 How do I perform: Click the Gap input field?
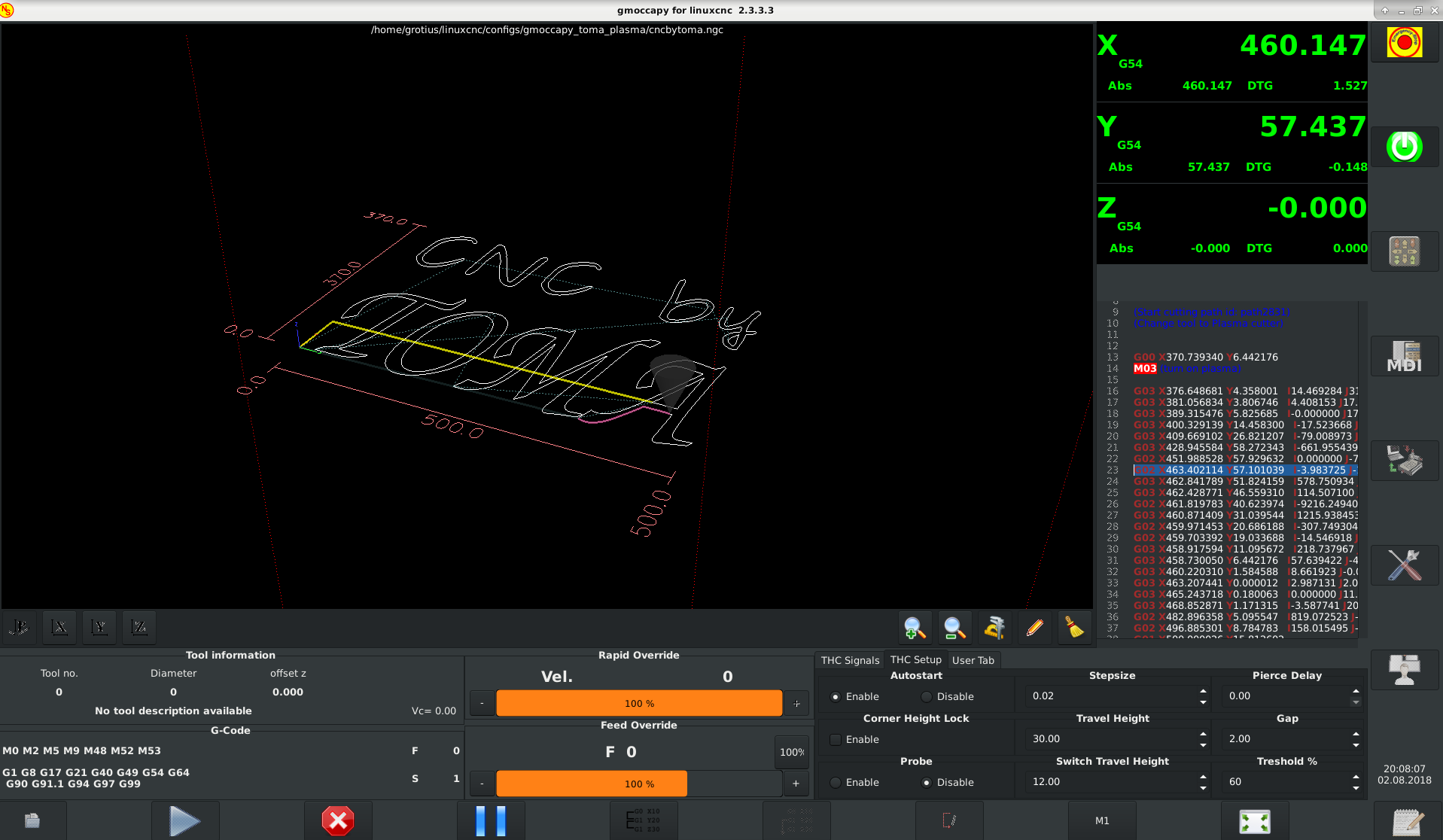(1285, 739)
